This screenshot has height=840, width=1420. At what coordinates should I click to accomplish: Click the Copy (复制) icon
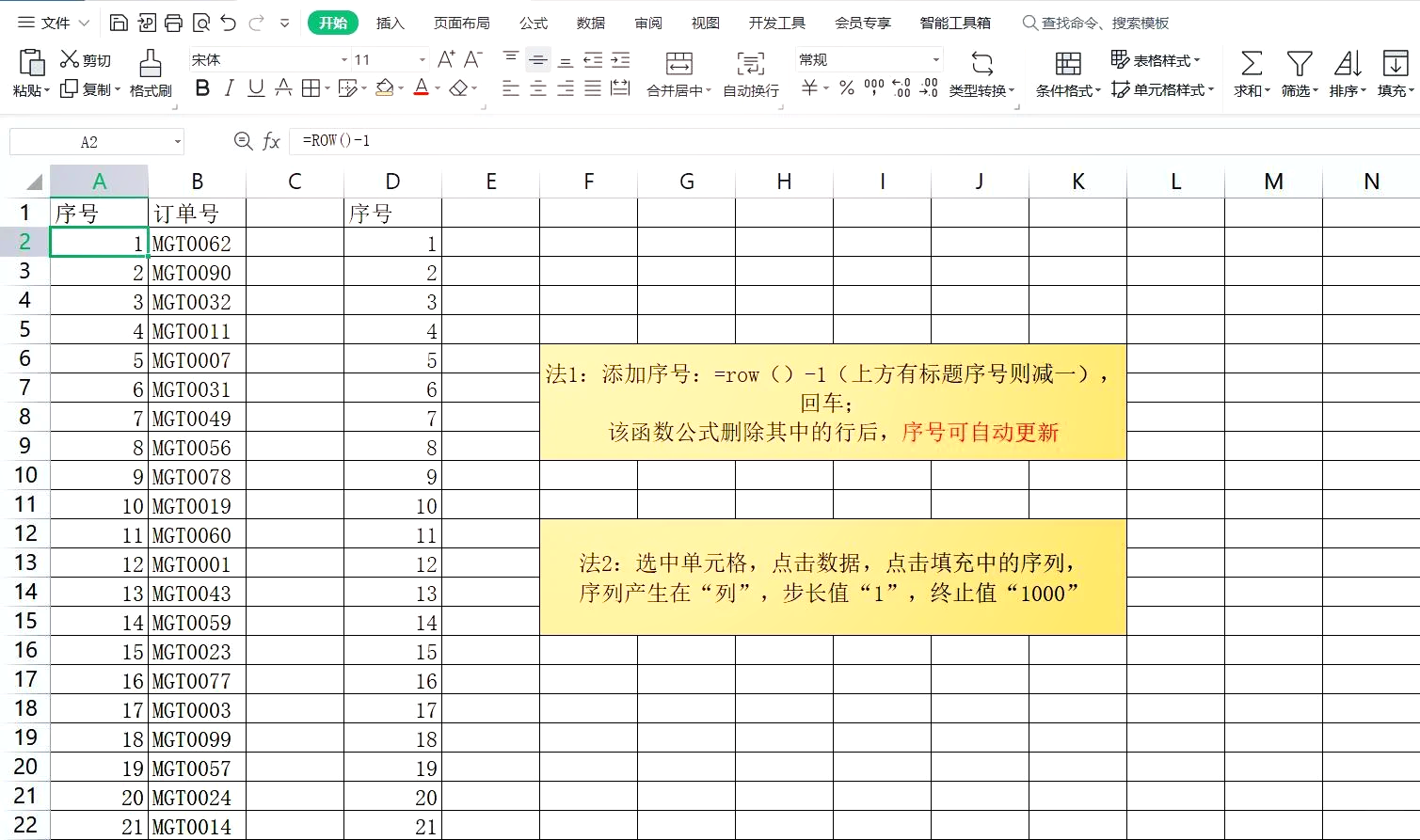pyautogui.click(x=69, y=89)
